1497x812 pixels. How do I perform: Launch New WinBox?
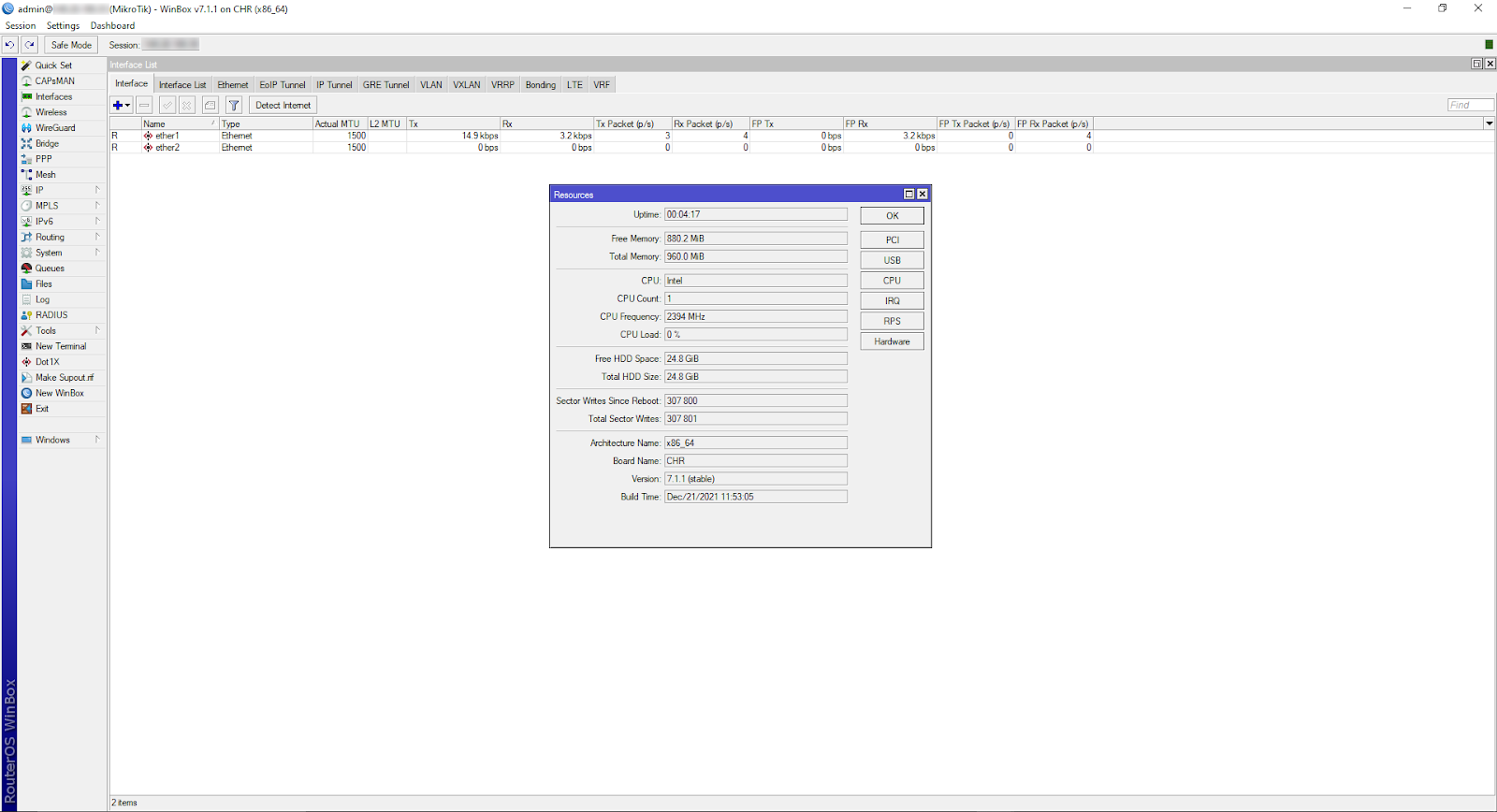[x=59, y=393]
